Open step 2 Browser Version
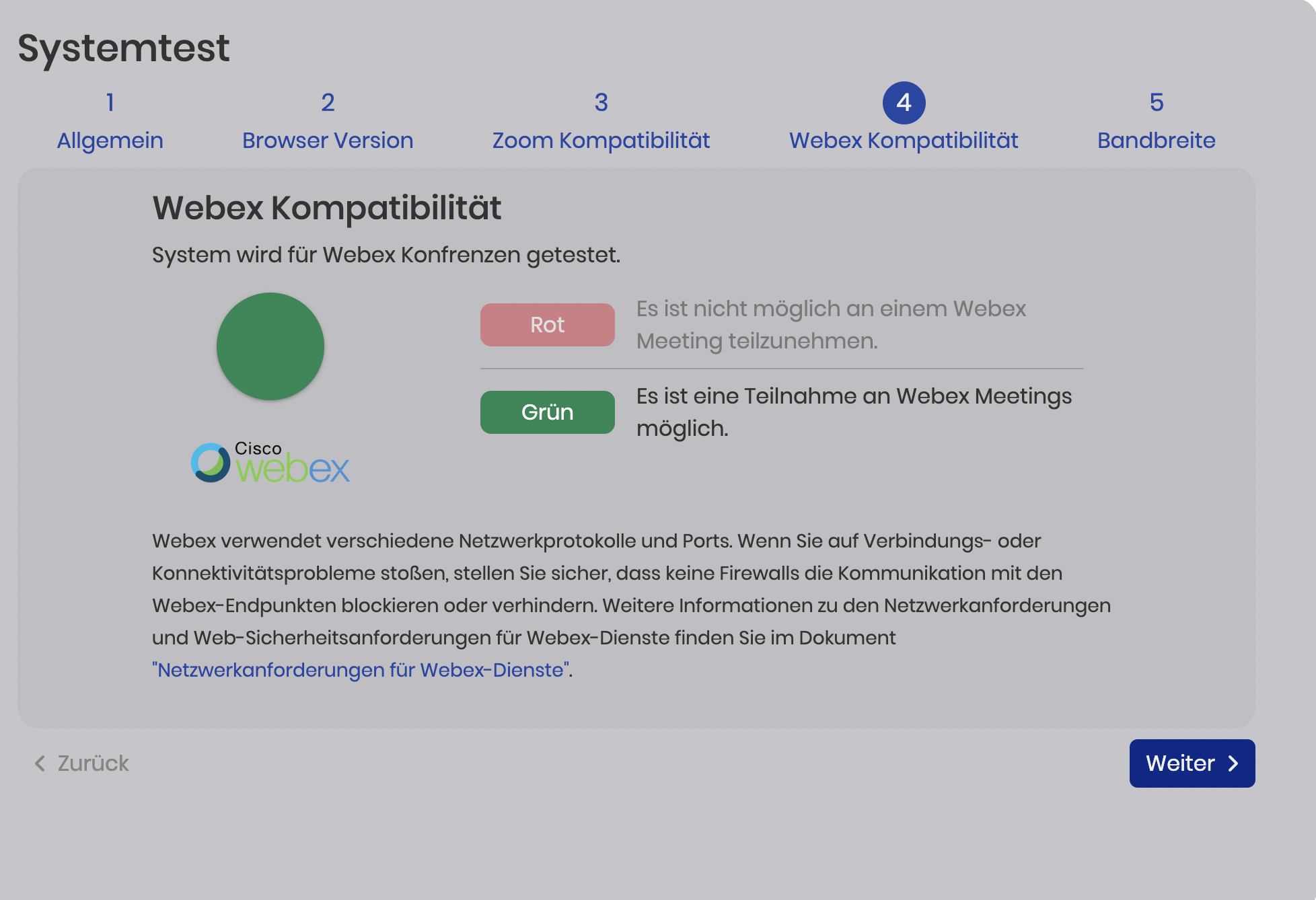Image resolution: width=1316 pixels, height=900 pixels. click(x=328, y=121)
